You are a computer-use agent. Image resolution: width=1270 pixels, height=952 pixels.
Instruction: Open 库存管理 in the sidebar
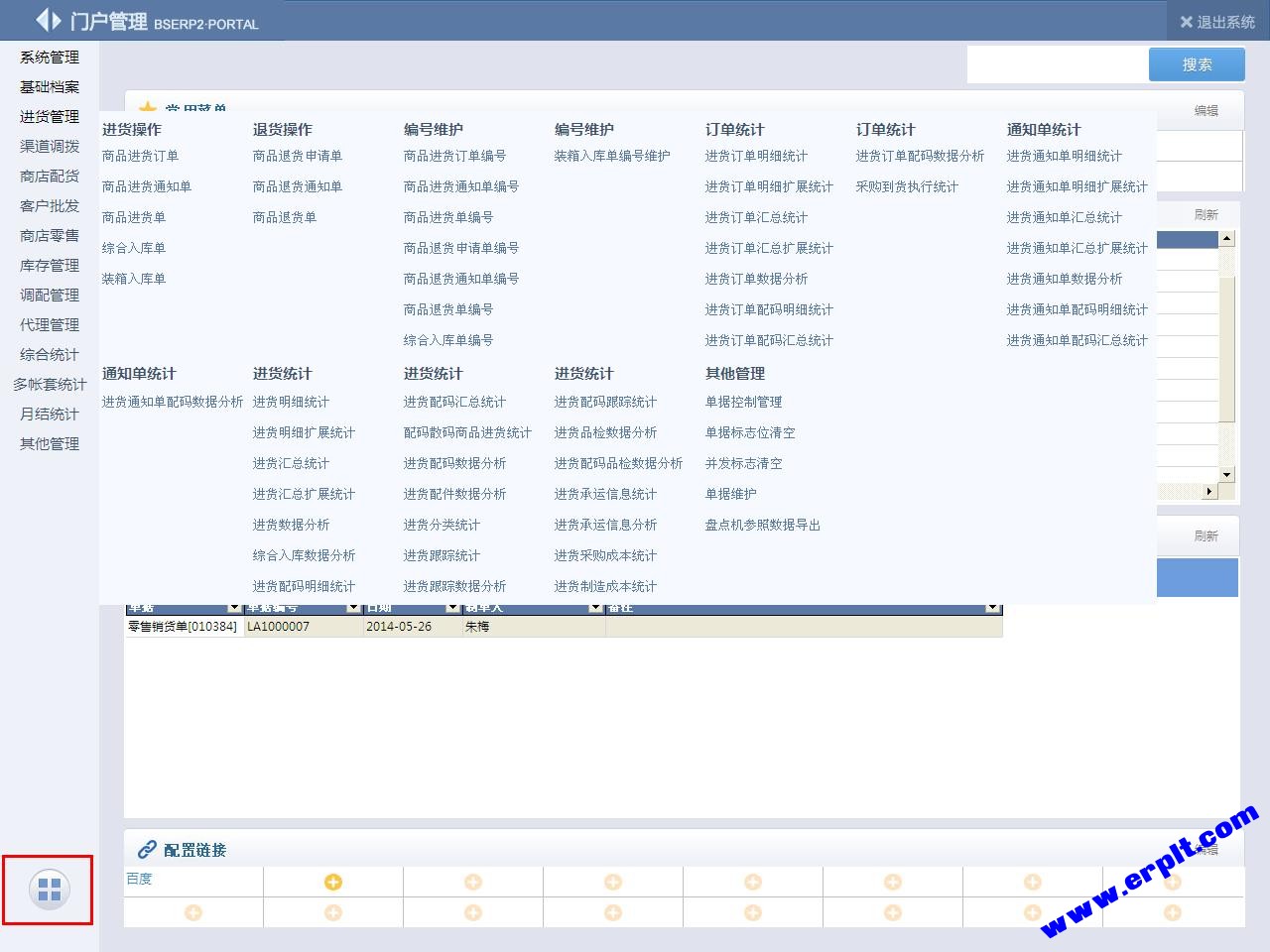(50, 266)
